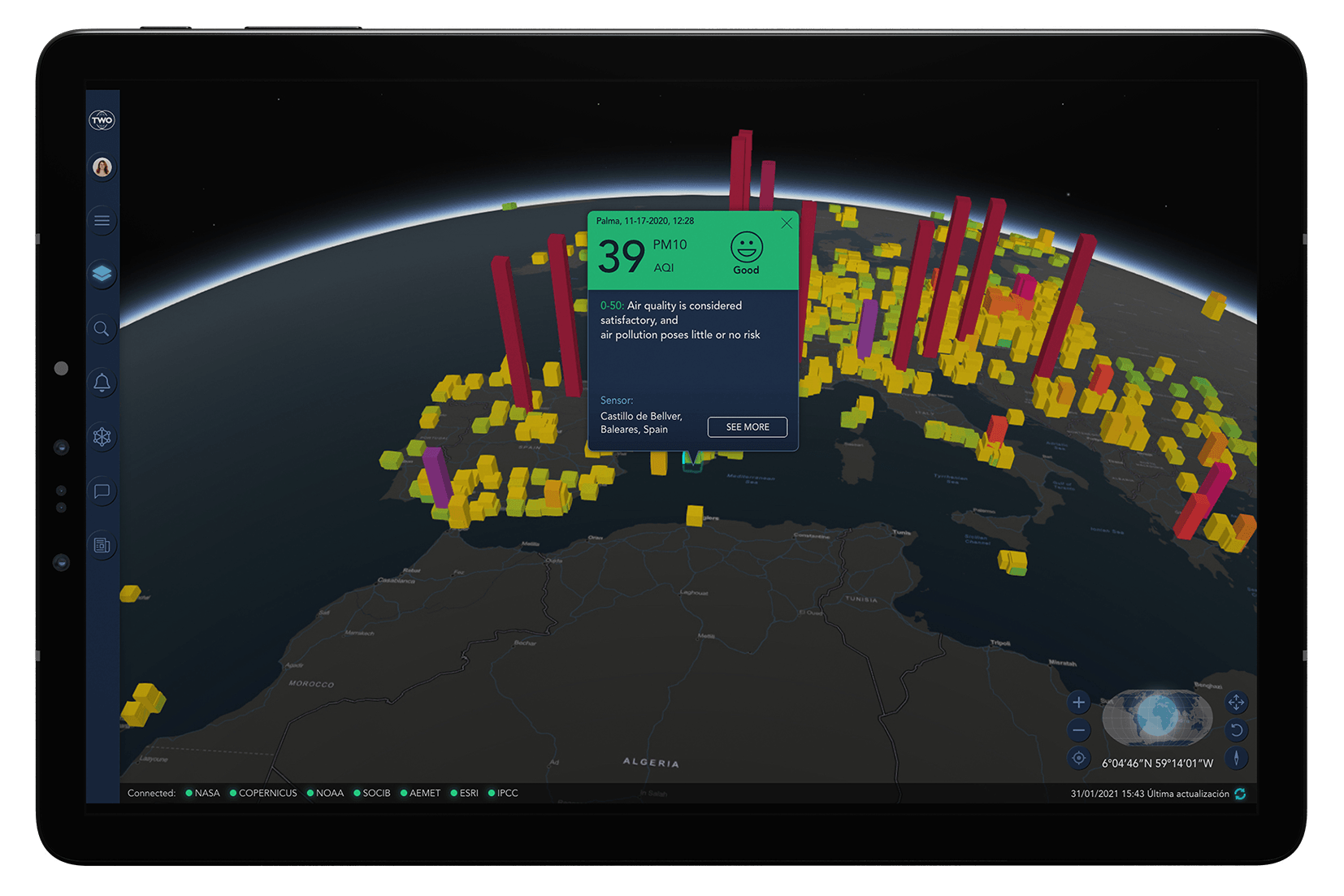Screen dimensions: 1344x896
Task: Open the notifications bell
Action: (x=102, y=383)
